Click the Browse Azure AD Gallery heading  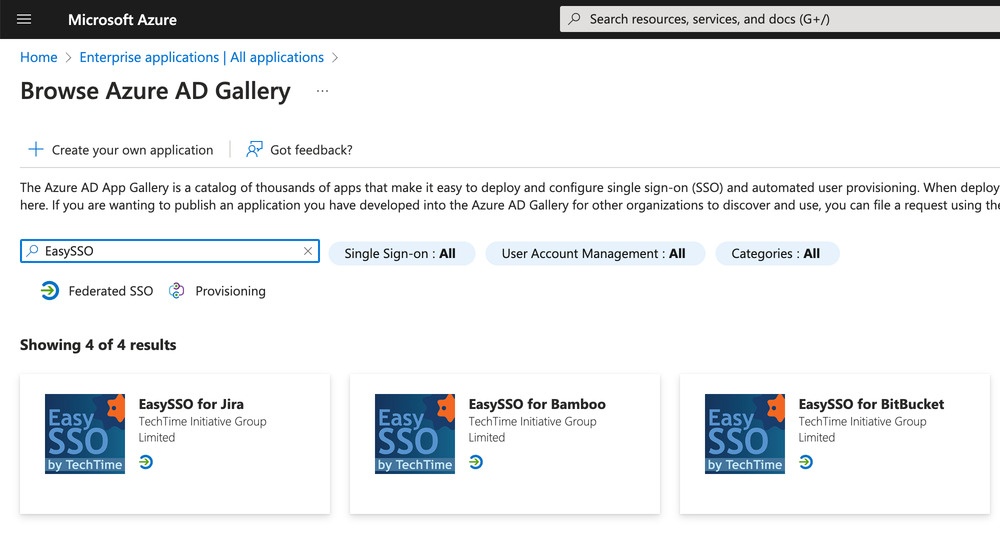point(155,91)
